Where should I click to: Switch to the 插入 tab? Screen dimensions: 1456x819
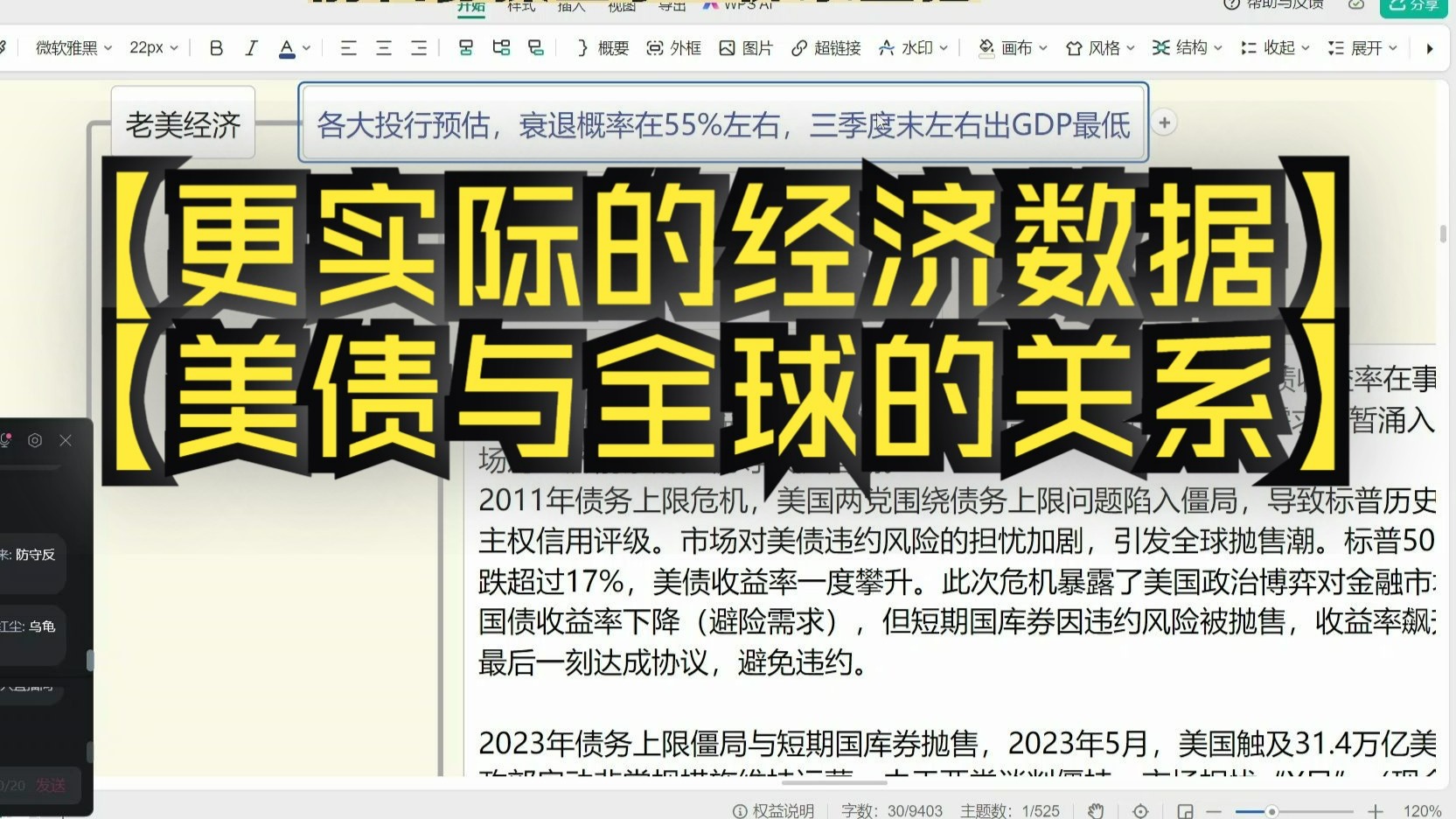click(571, 5)
